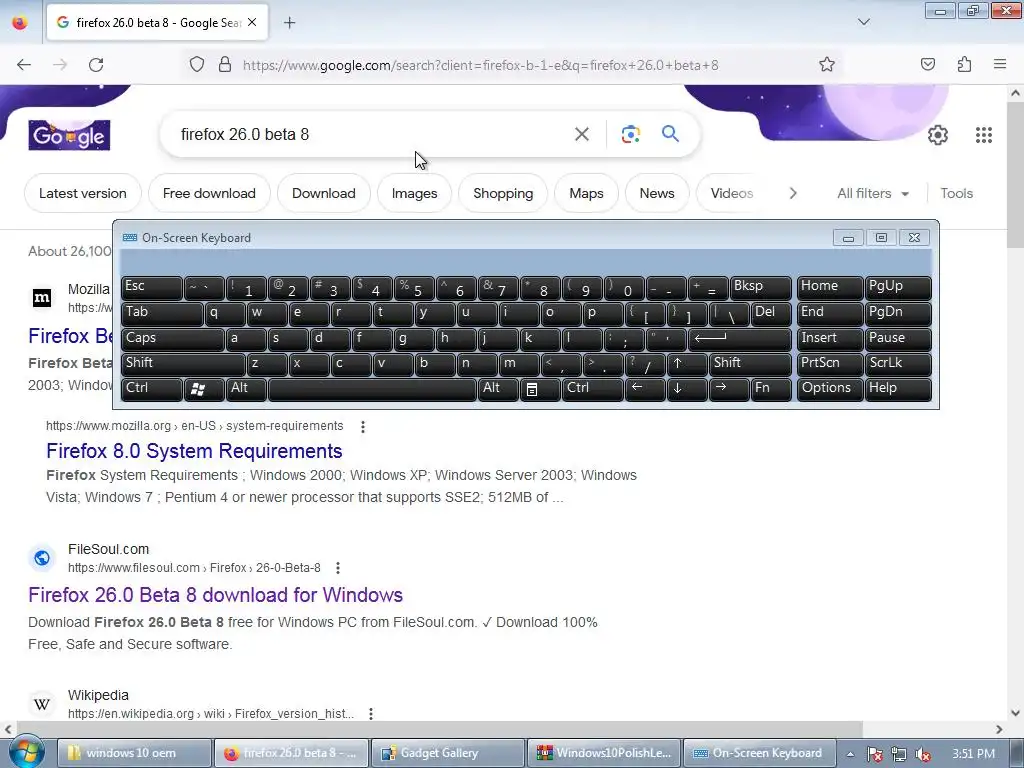Open tracking protection shield icon
1024x768 pixels.
(197, 65)
